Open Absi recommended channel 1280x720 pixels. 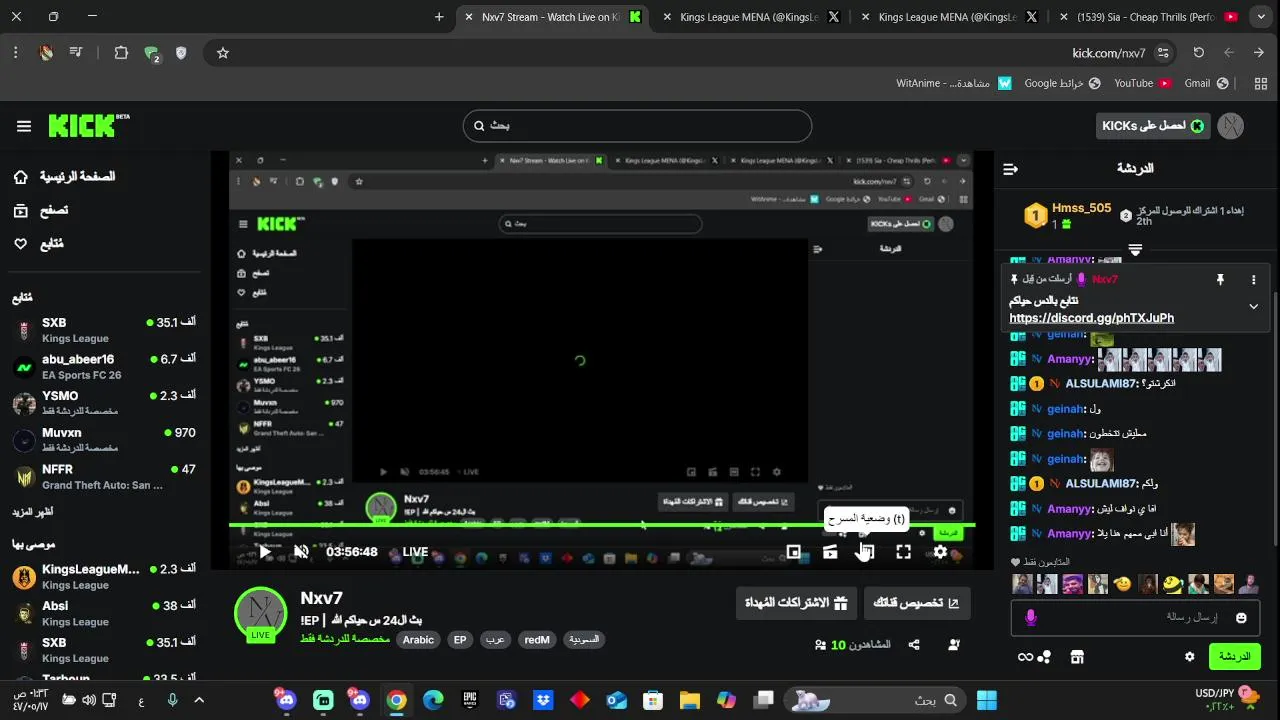click(x=106, y=613)
